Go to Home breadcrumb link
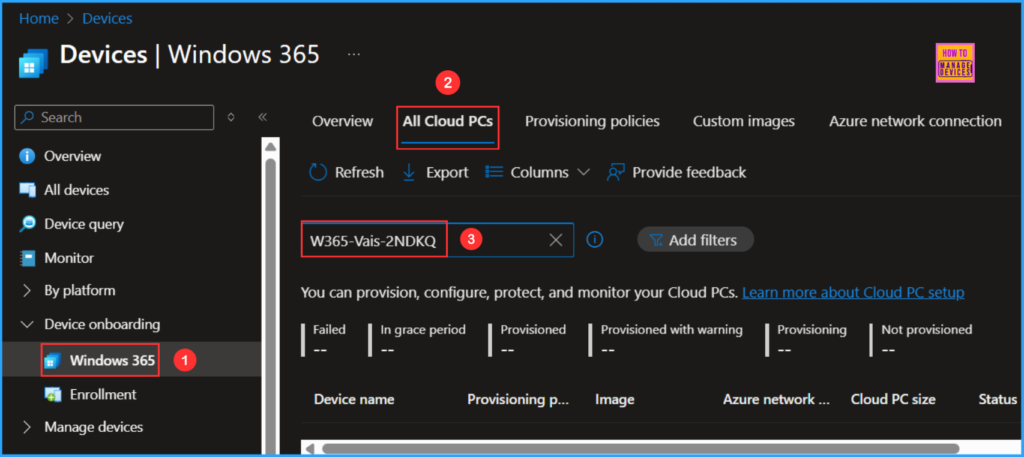Image resolution: width=1024 pixels, height=457 pixels. point(38,19)
